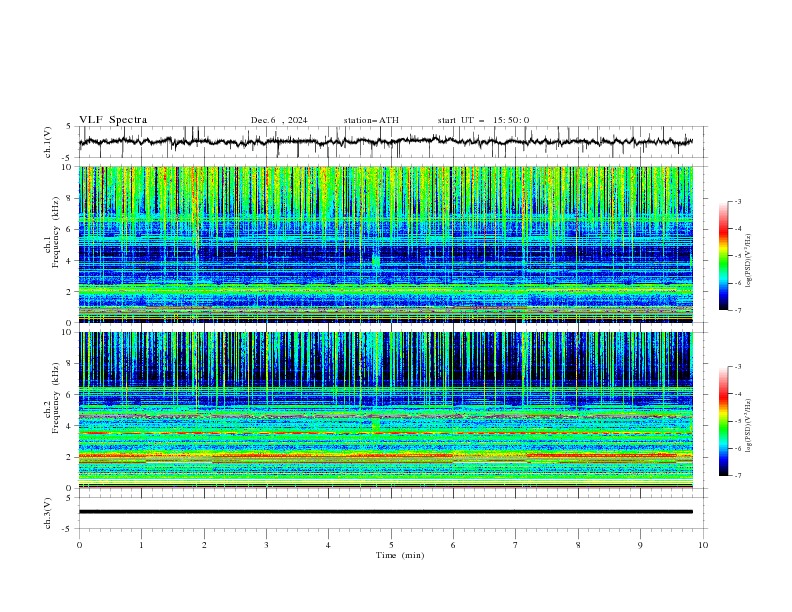The width and height of the screenshot is (792, 612).
Task: Click the time axis tick label '0'
Action: [x=79, y=545]
